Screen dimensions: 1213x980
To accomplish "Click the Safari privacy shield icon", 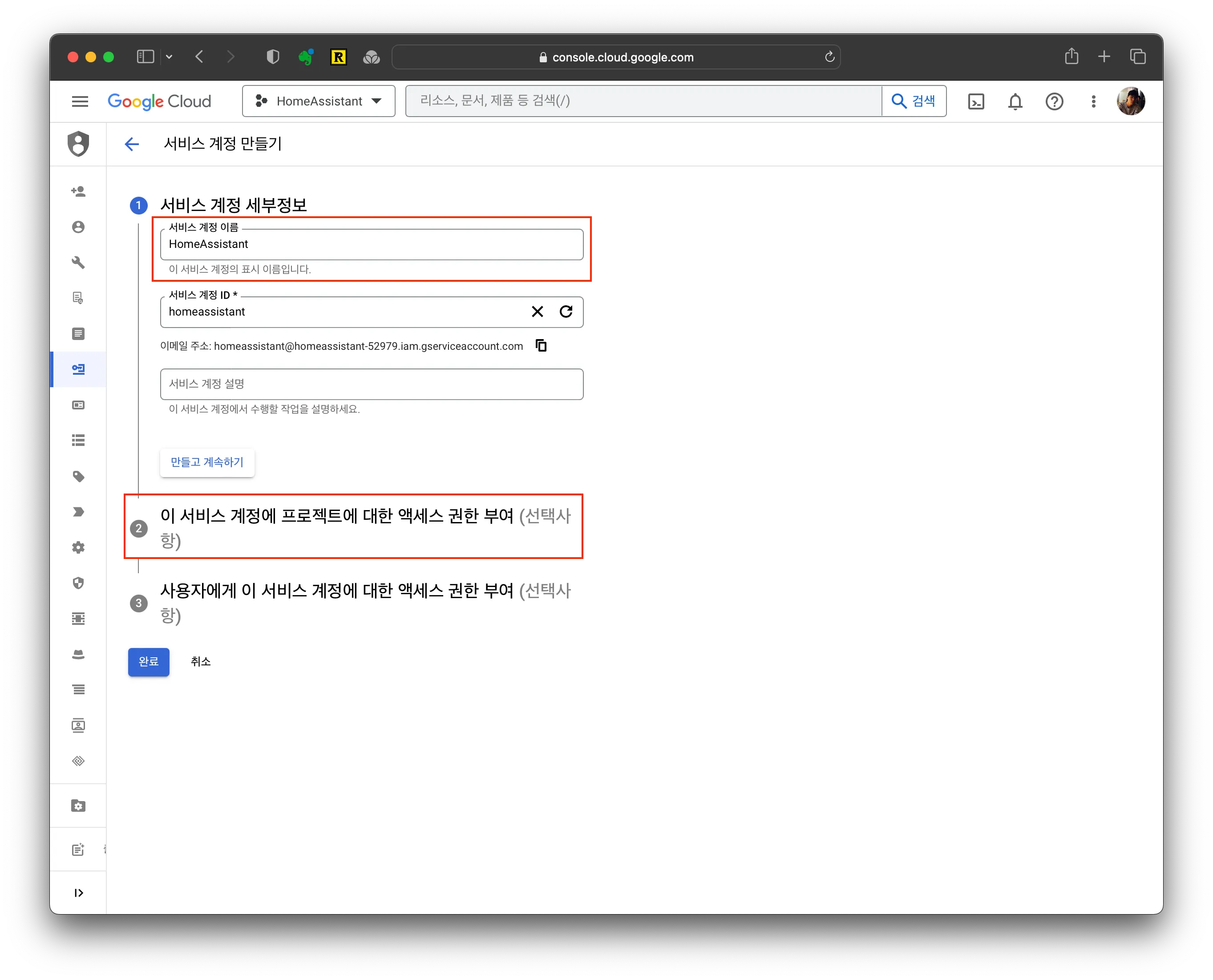I will (x=273, y=57).
